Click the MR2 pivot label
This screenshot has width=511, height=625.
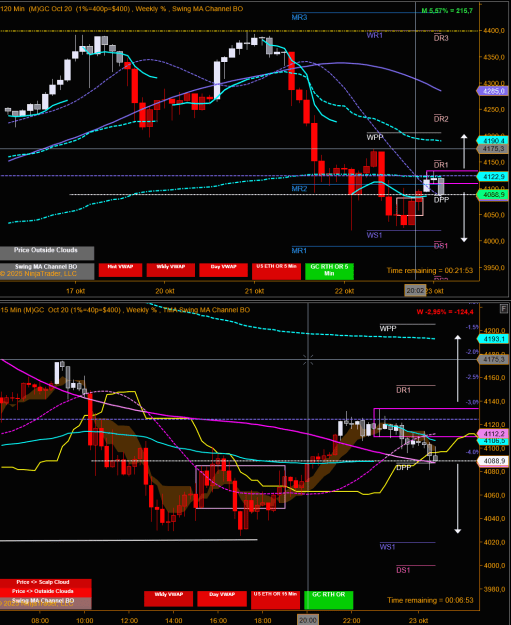pos(299,189)
